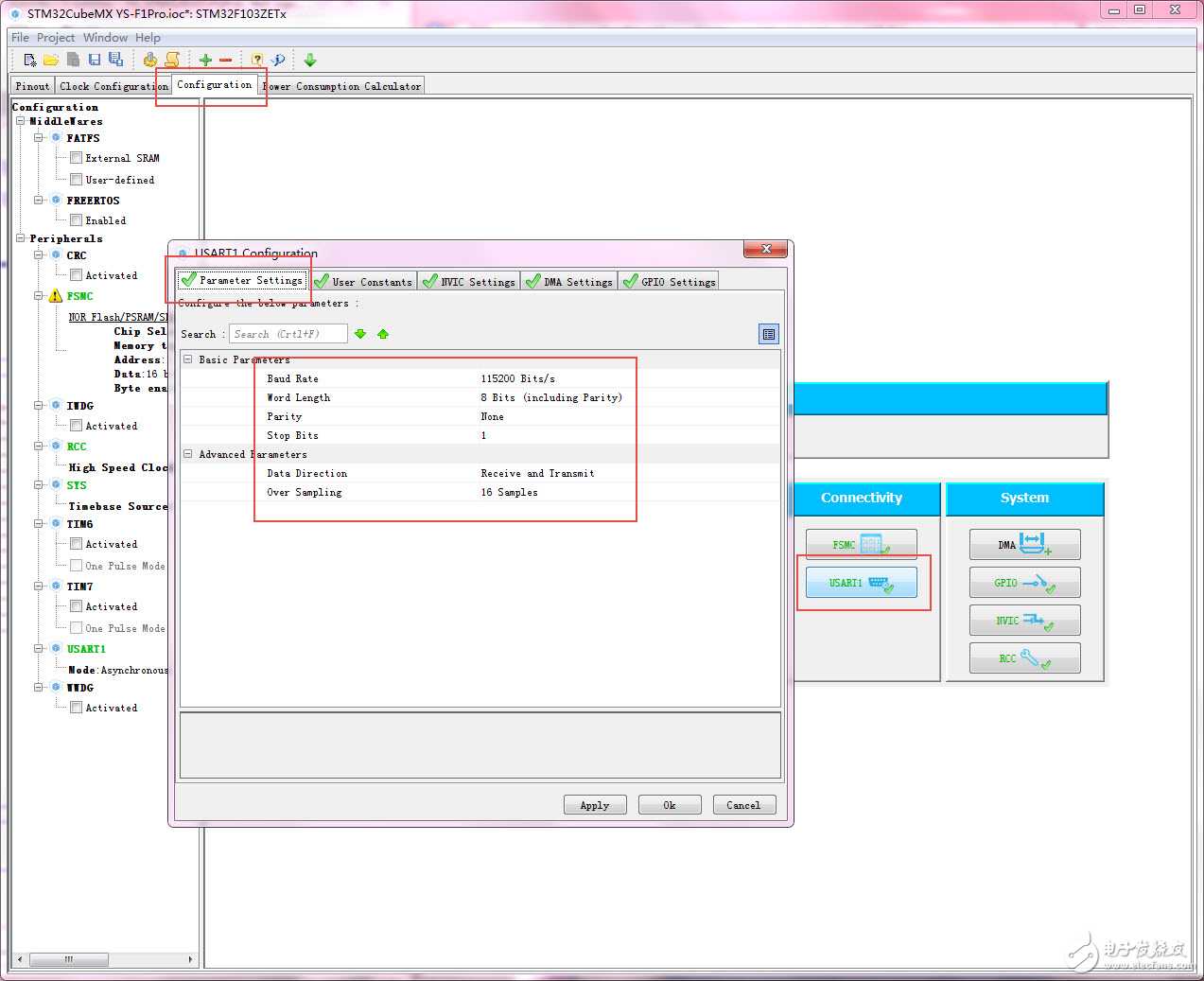Open project using the folder icon
Image resolution: width=1204 pixels, height=981 pixels.
click(51, 60)
